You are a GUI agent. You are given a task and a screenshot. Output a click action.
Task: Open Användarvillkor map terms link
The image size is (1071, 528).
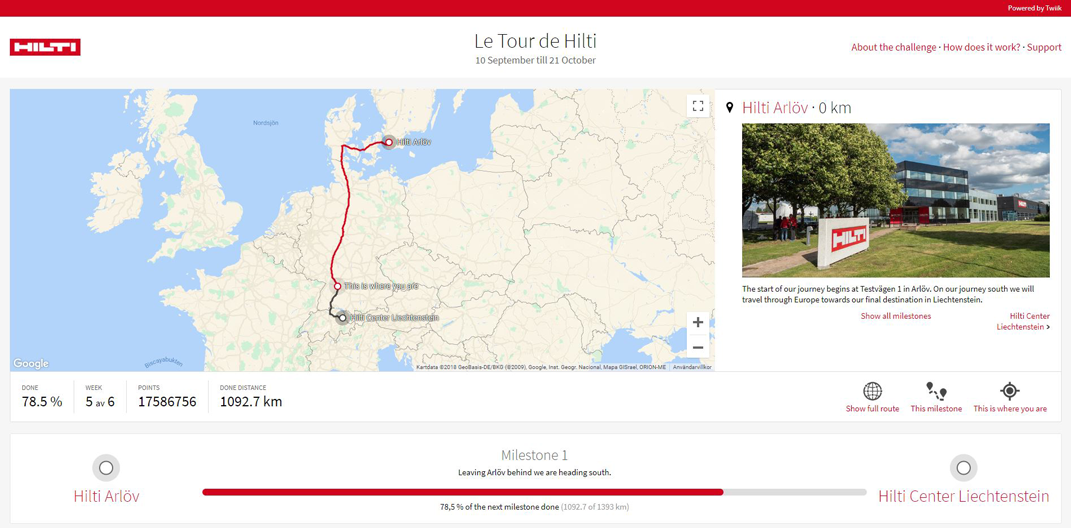692,367
